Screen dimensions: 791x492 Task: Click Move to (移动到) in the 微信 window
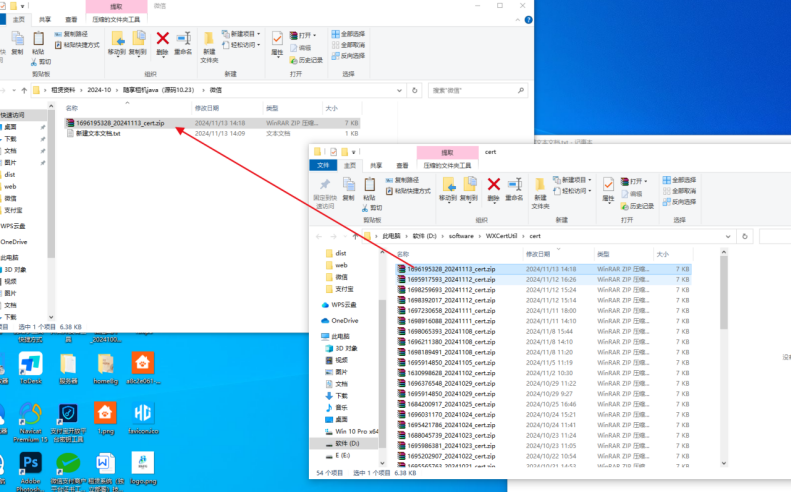click(117, 43)
